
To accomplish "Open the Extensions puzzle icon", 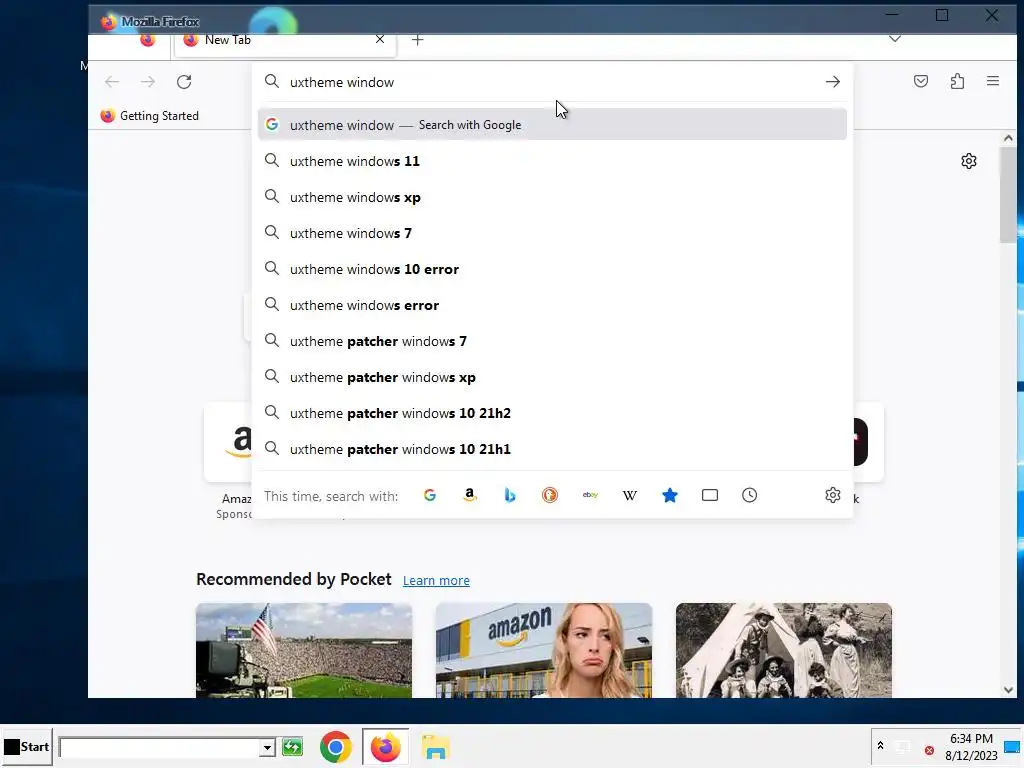I will coord(957,81).
